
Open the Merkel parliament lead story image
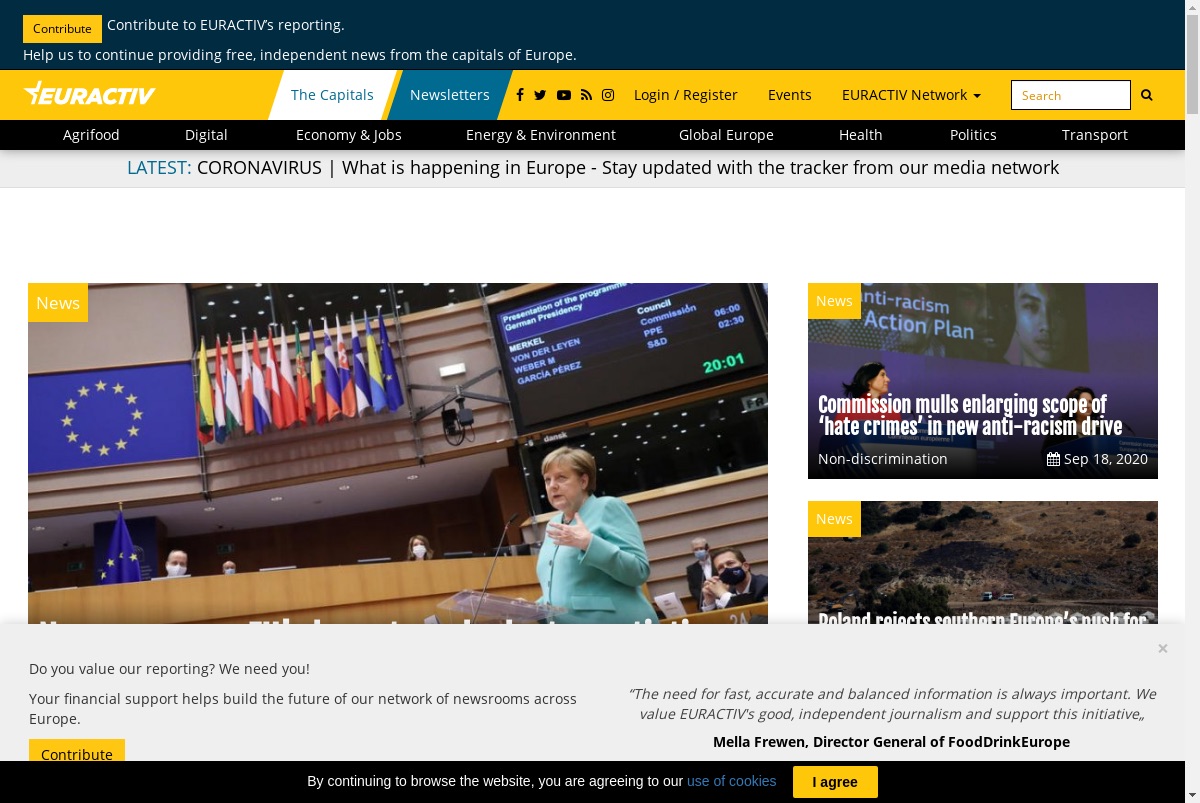click(x=398, y=453)
